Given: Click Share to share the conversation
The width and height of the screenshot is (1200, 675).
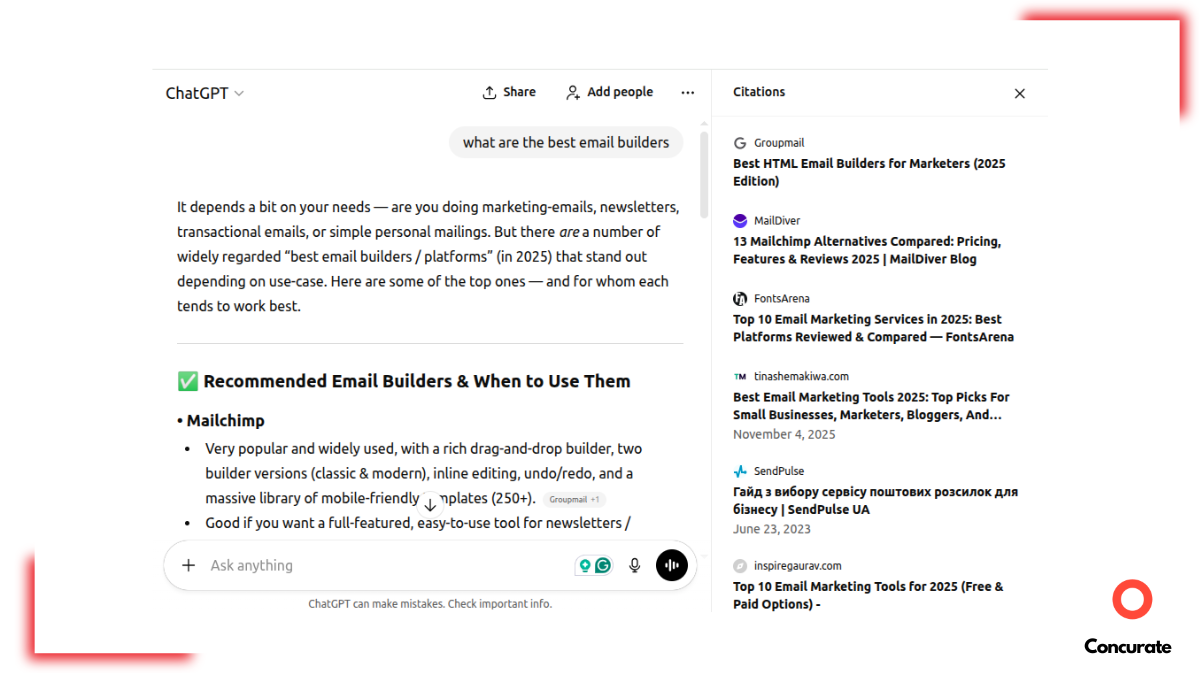Looking at the screenshot, I should (509, 91).
